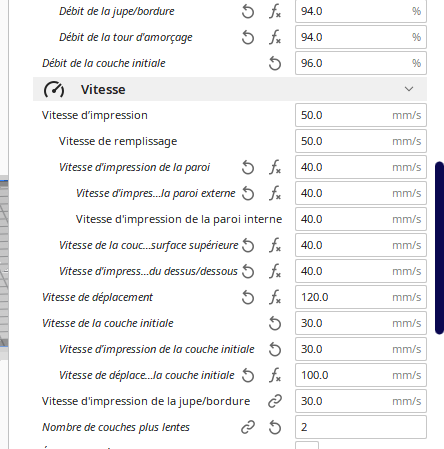
Task: Reset Vitesse d'impression de la paroi
Action: click(x=248, y=167)
